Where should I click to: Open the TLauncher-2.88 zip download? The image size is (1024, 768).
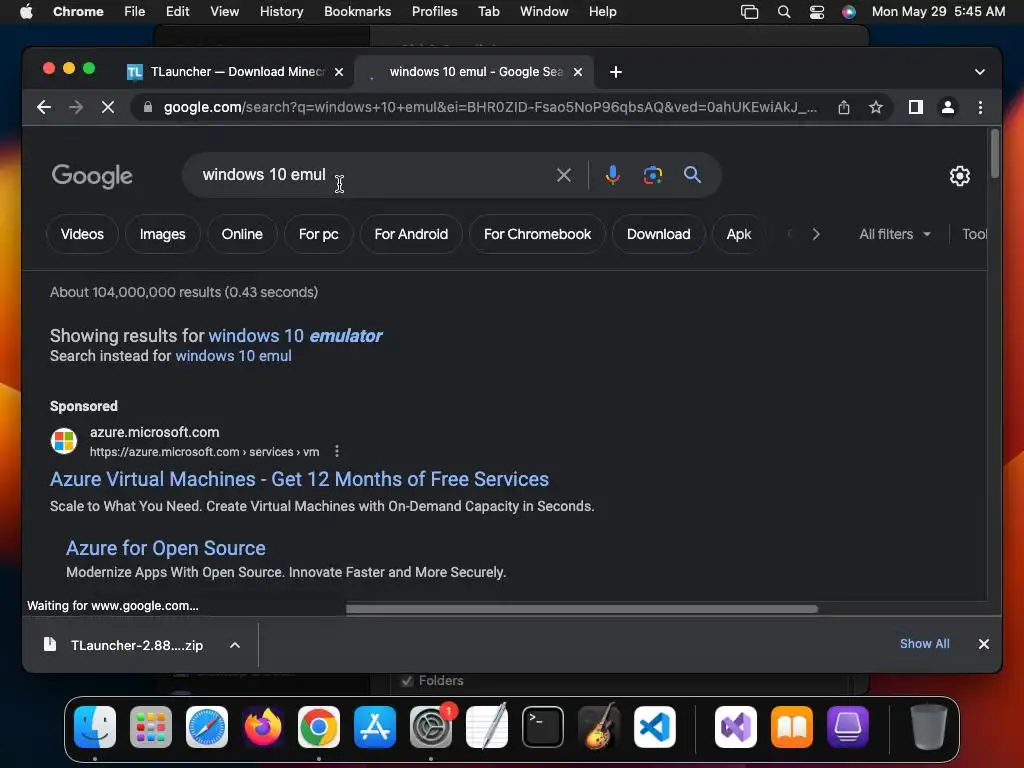(136, 645)
